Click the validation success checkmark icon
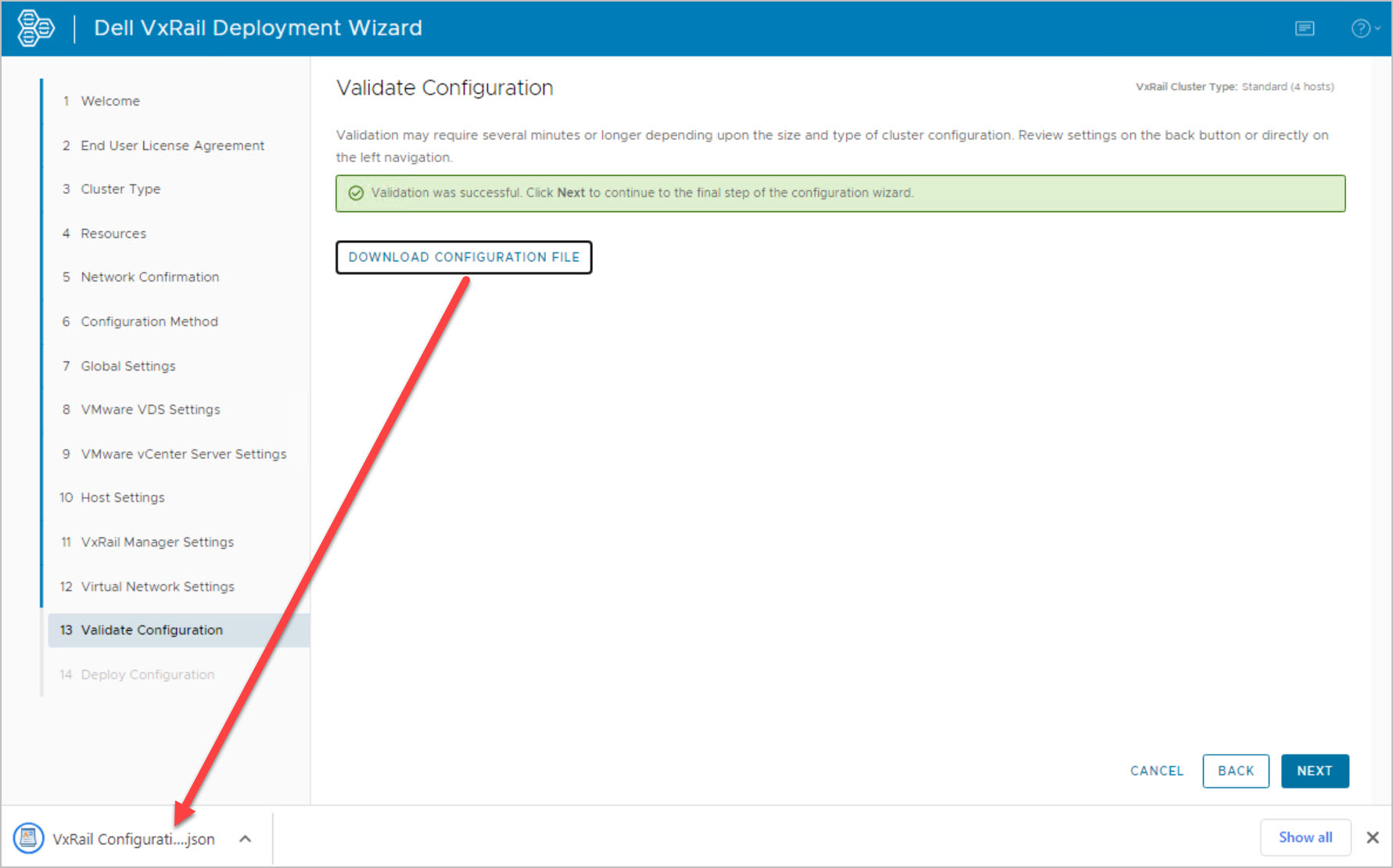 356,193
